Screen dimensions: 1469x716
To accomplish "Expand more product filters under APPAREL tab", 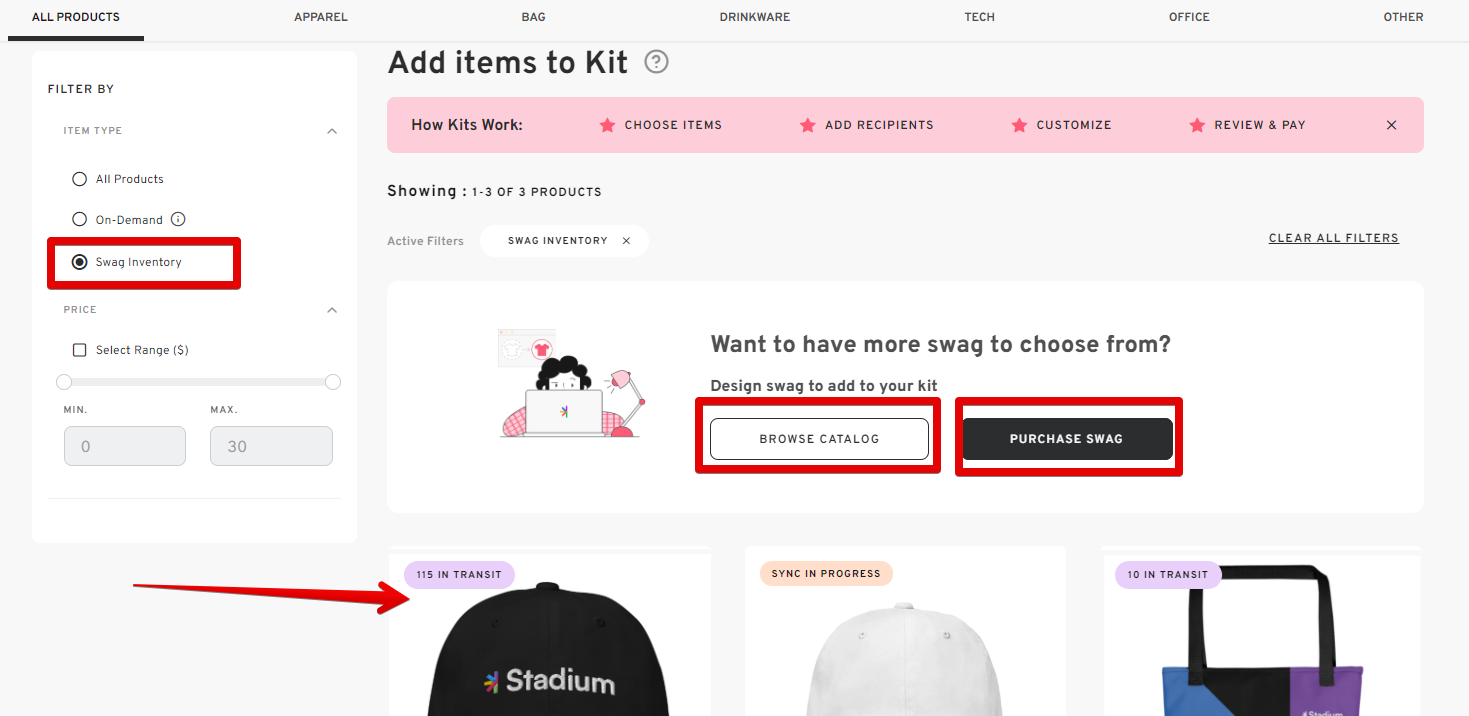I will pyautogui.click(x=320, y=17).
